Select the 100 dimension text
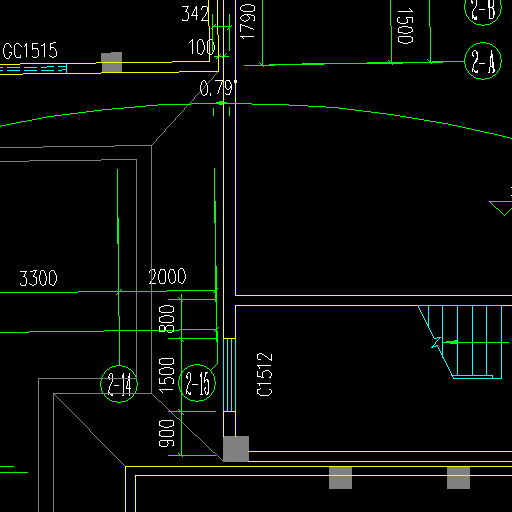 [x=202, y=47]
